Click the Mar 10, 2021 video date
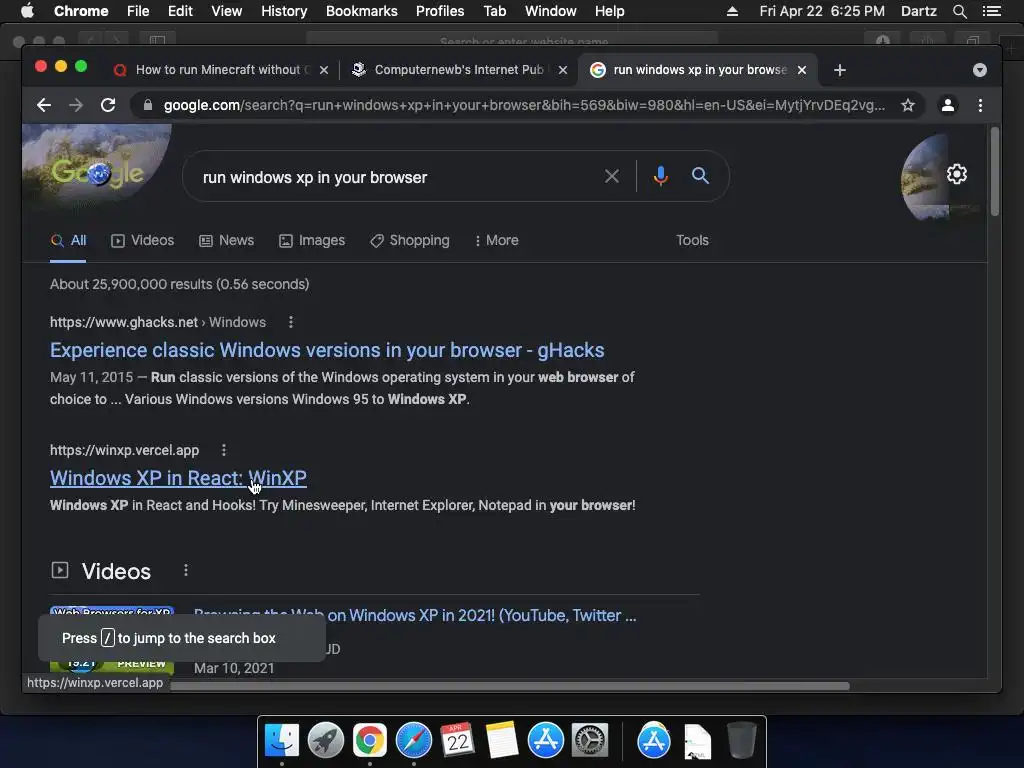 [234, 668]
